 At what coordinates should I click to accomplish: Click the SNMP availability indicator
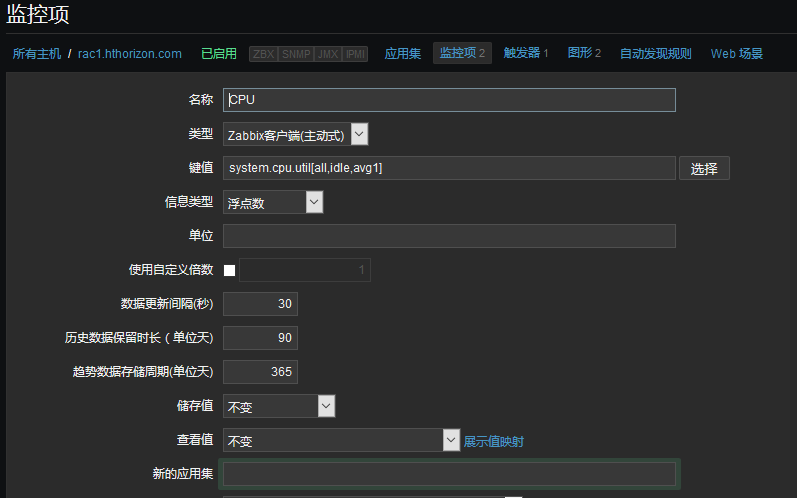click(x=296, y=54)
